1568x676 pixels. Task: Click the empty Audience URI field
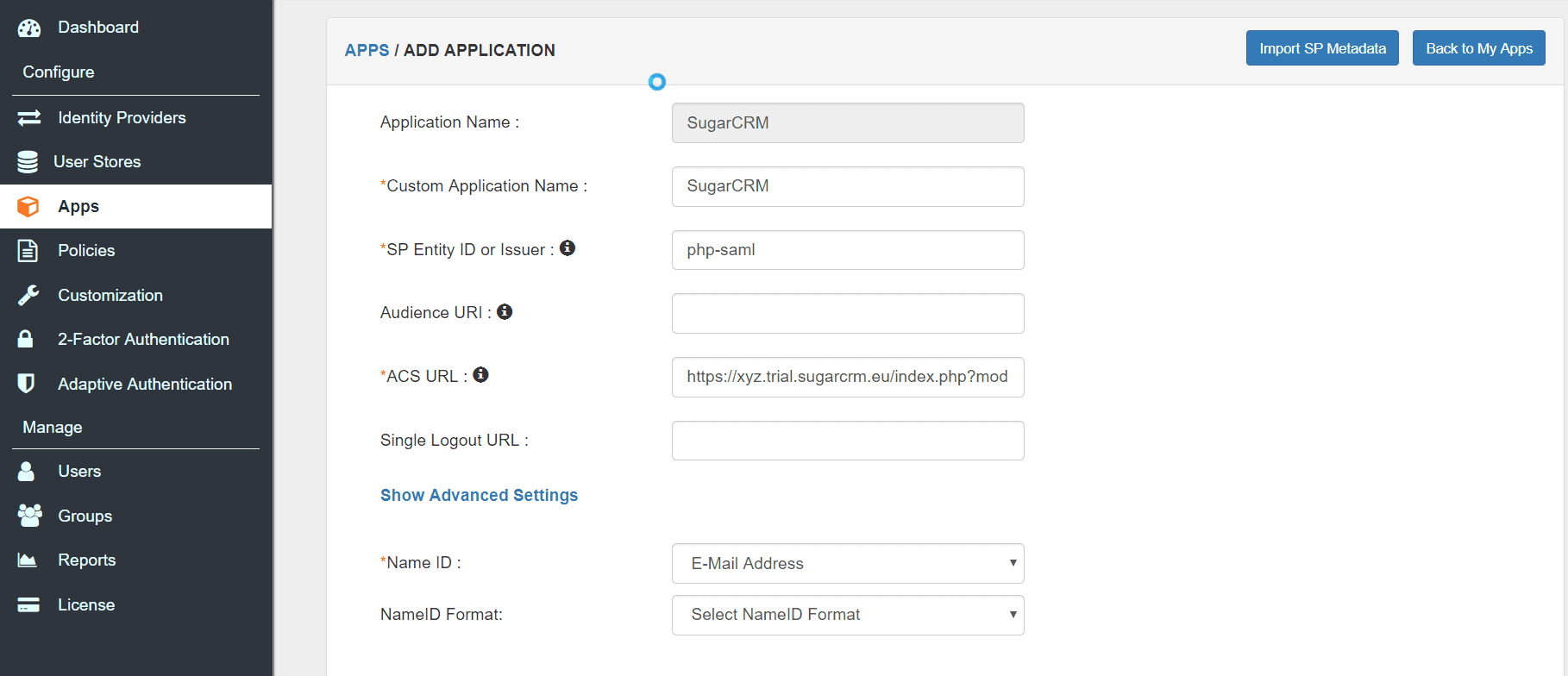(x=848, y=313)
